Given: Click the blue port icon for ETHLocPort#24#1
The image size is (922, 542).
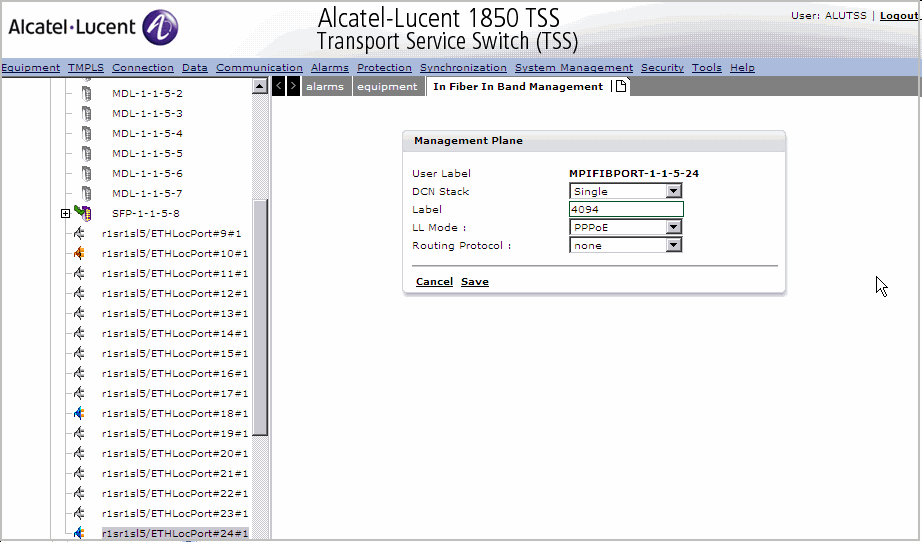Looking at the screenshot, I should [x=79, y=533].
